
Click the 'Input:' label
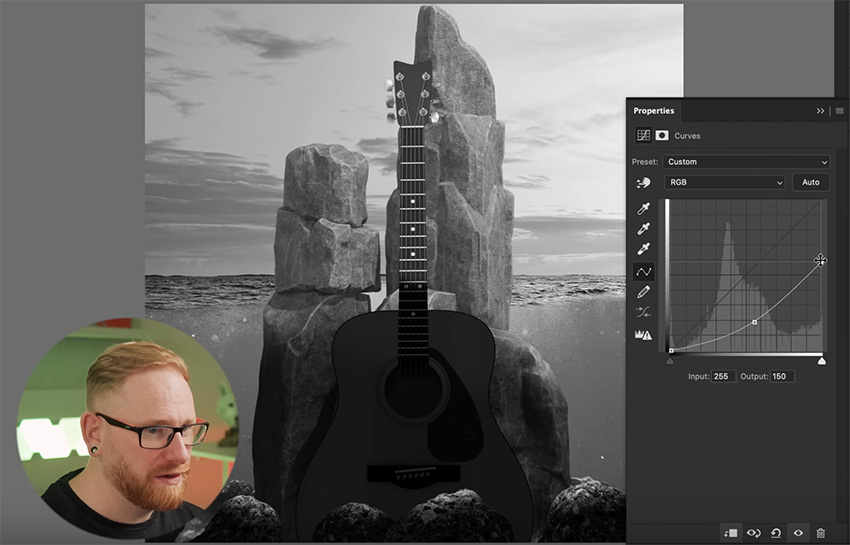pyautogui.click(x=699, y=376)
